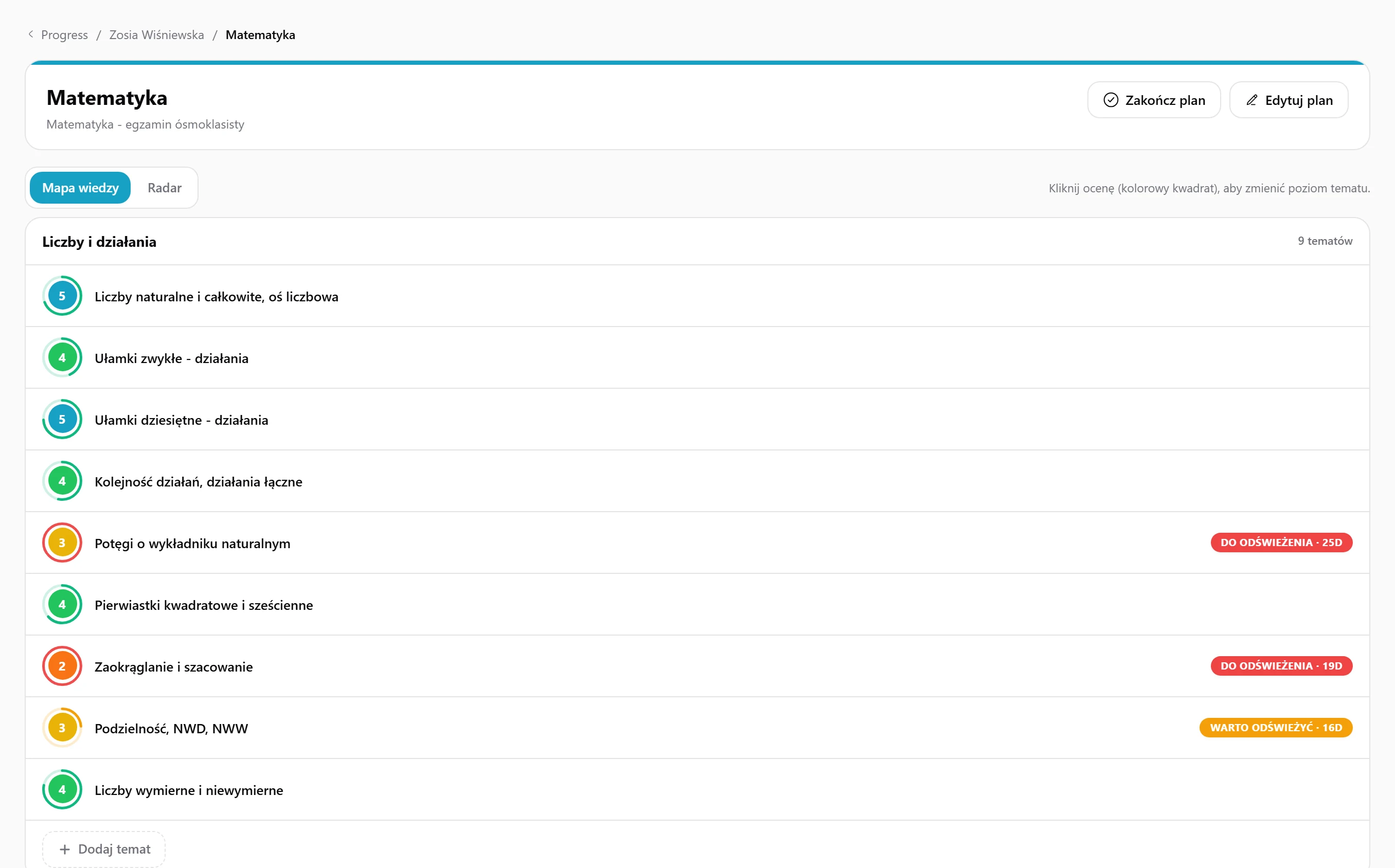Viewport: 1395px width, 868px height.
Task: Click the Dodaj temat button
Action: click(104, 849)
